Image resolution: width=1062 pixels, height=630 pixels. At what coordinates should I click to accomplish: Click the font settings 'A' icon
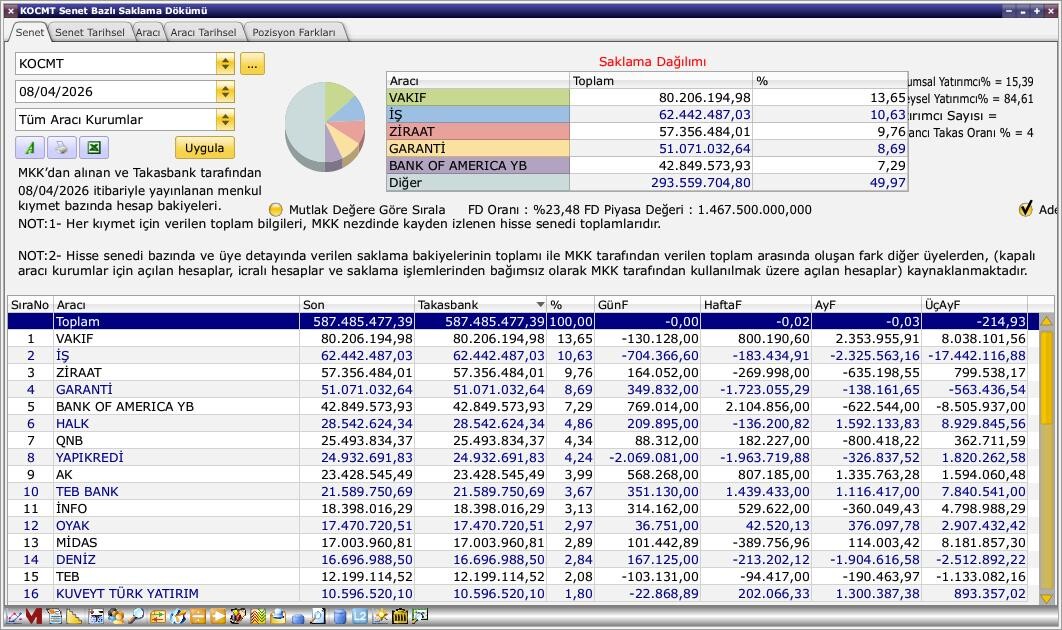30,148
